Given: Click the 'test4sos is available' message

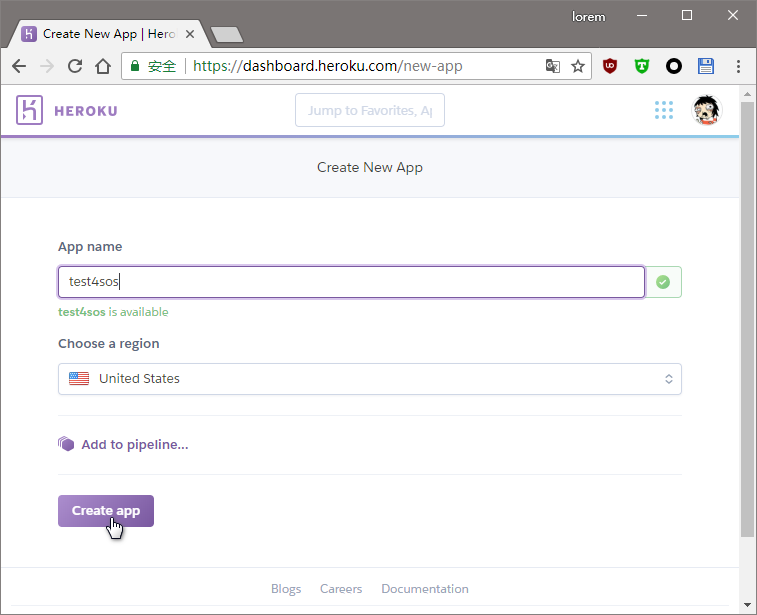Looking at the screenshot, I should pos(113,312).
